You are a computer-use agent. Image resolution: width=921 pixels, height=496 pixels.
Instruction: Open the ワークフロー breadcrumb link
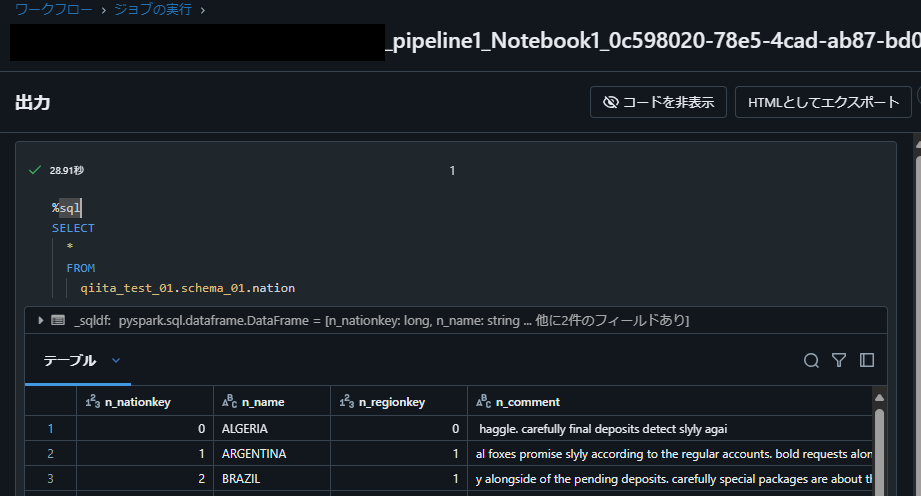[53, 9]
